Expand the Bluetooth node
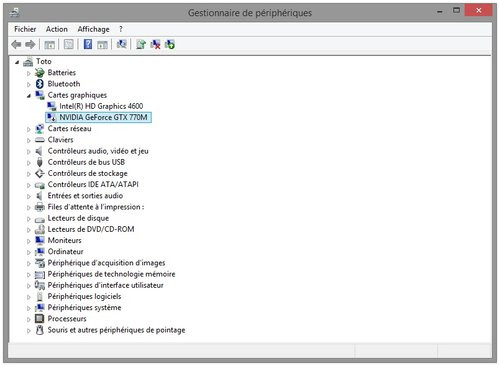 click(x=29, y=84)
